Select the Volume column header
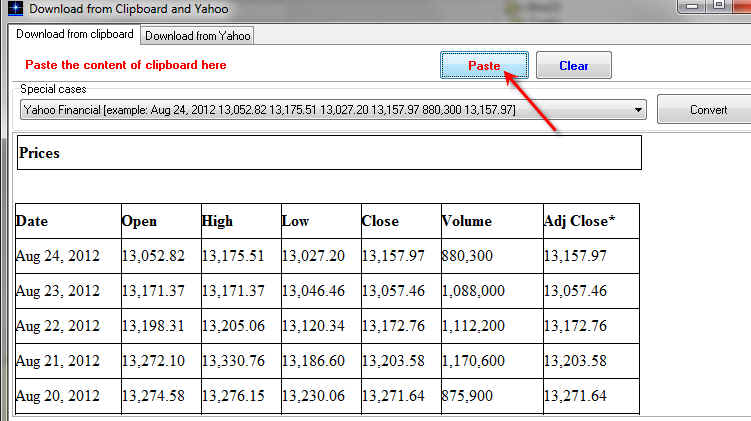The image size is (751, 421). pyautogui.click(x=489, y=221)
